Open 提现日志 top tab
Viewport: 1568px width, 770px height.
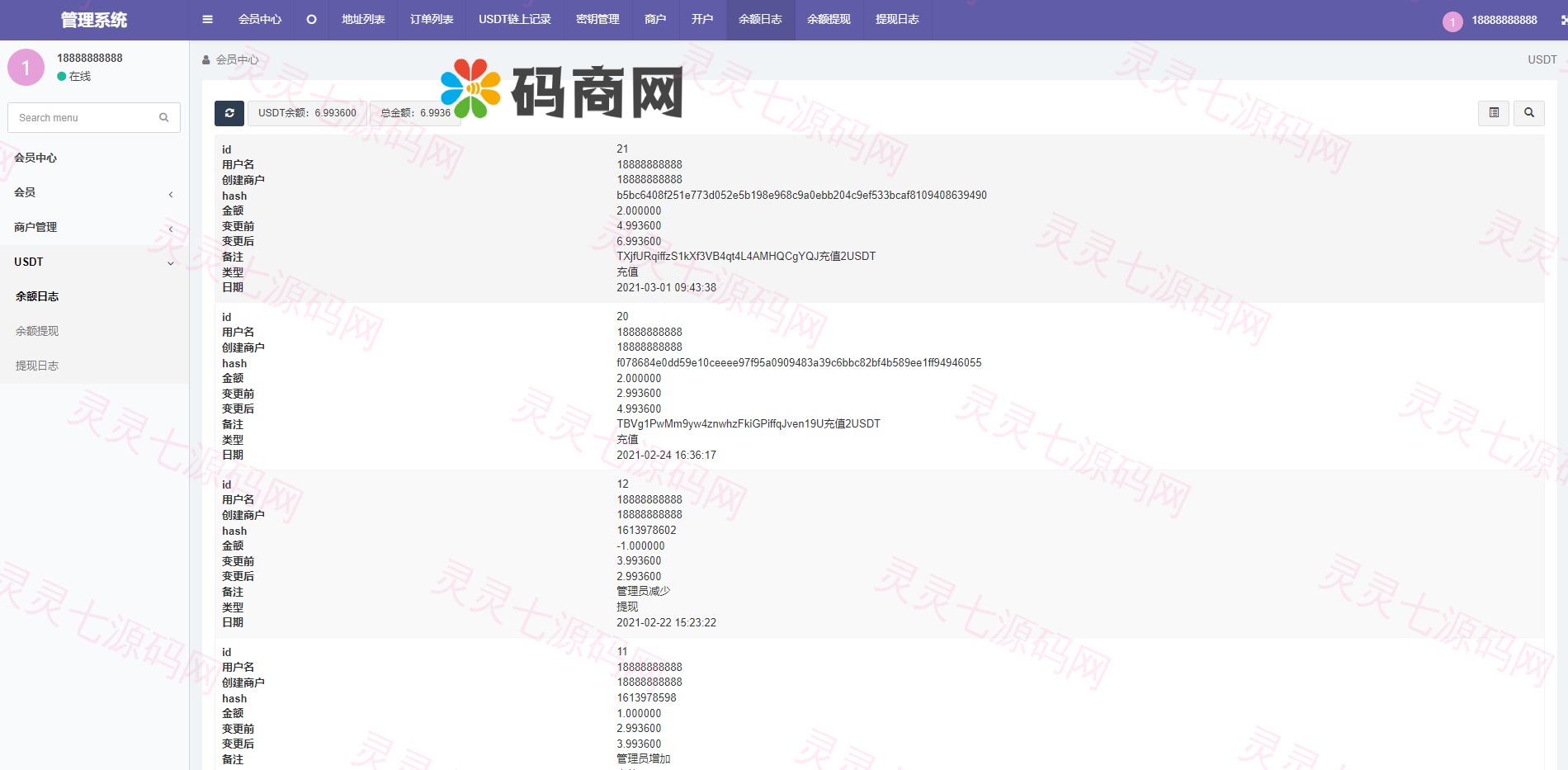[x=897, y=20]
